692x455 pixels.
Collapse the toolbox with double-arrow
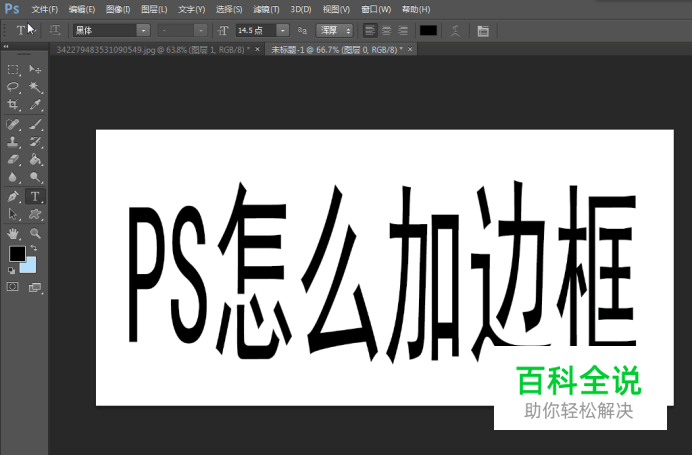click(x=6, y=46)
